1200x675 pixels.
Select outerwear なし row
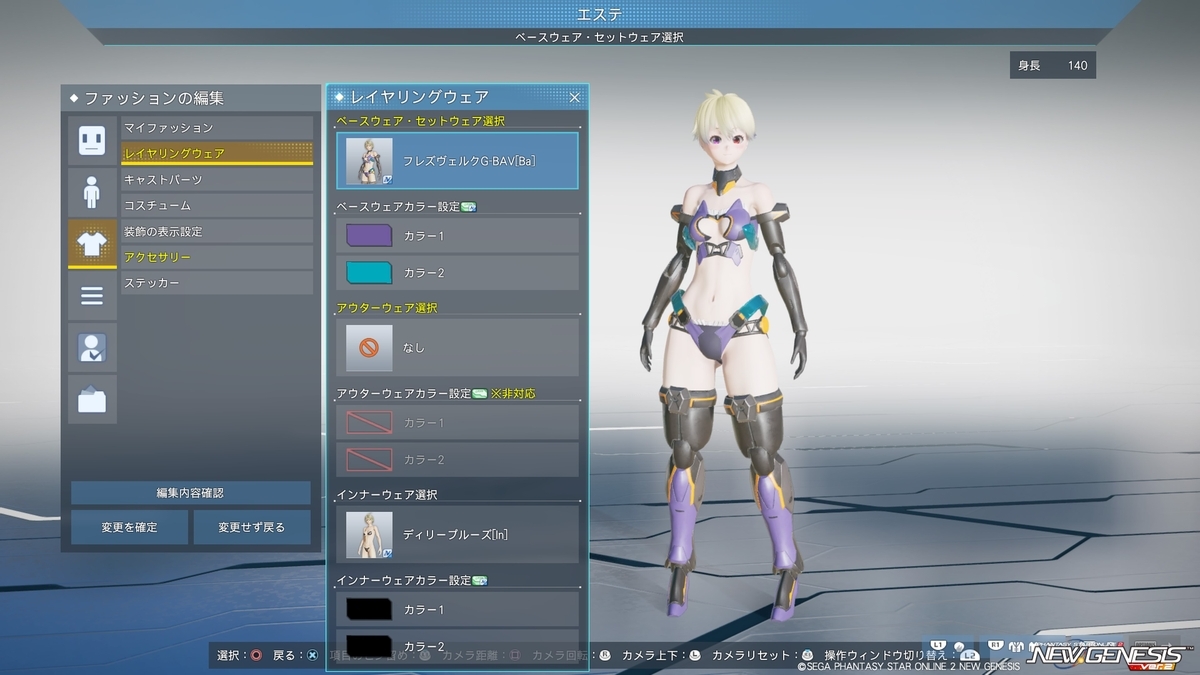click(x=457, y=347)
